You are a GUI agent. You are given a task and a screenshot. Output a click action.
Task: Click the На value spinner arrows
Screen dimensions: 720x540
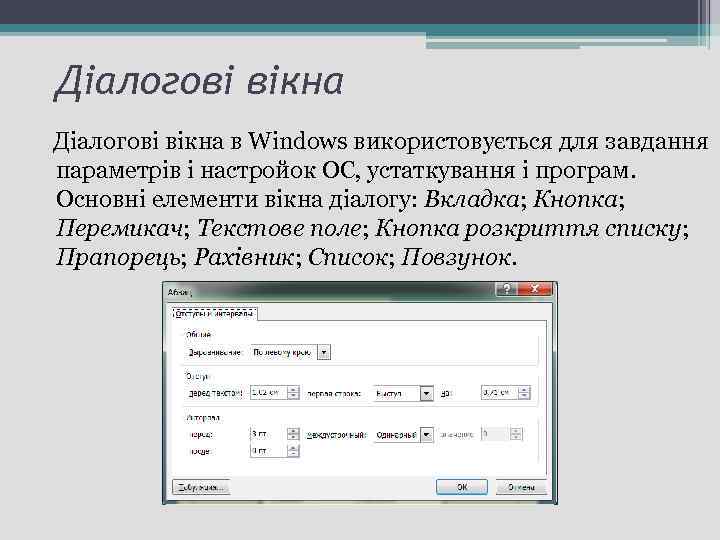point(524,393)
